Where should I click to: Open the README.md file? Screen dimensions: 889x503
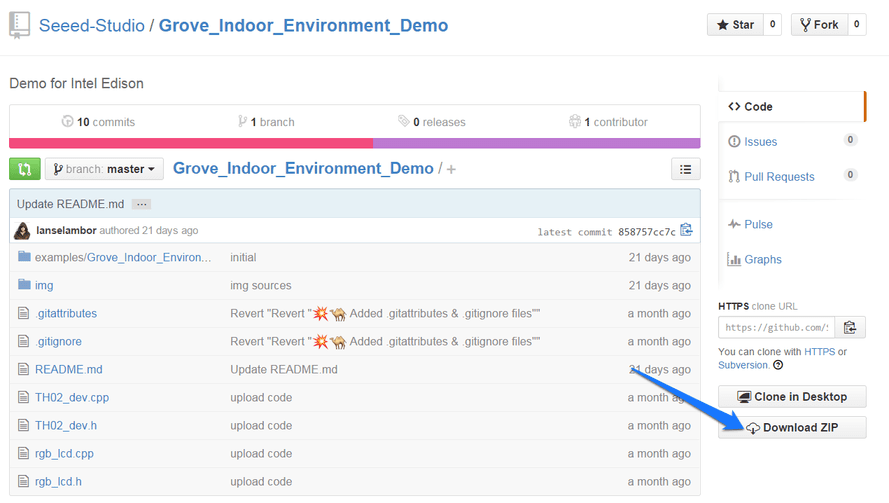[69, 369]
